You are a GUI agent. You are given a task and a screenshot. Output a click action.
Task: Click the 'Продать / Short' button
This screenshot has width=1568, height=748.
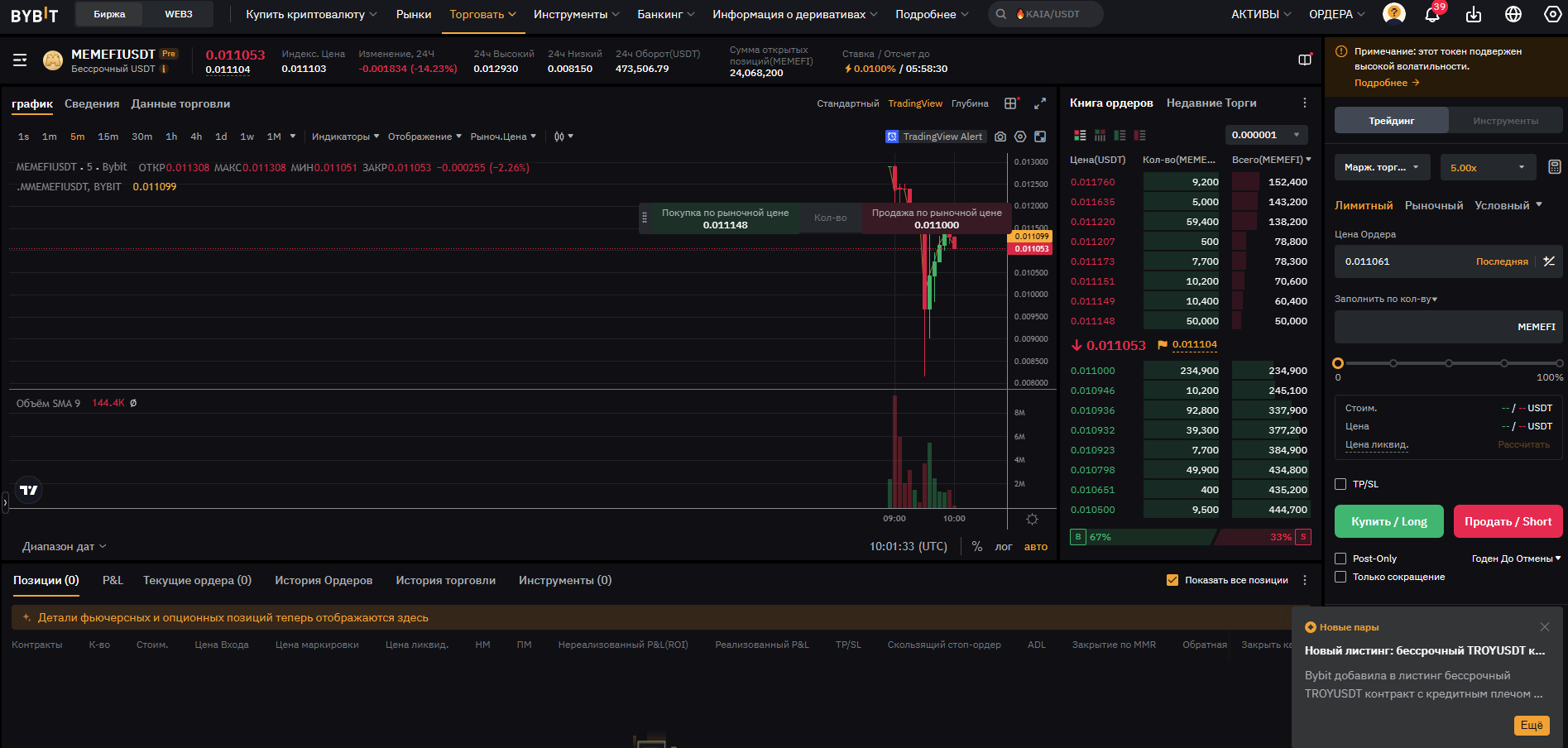tap(1508, 521)
